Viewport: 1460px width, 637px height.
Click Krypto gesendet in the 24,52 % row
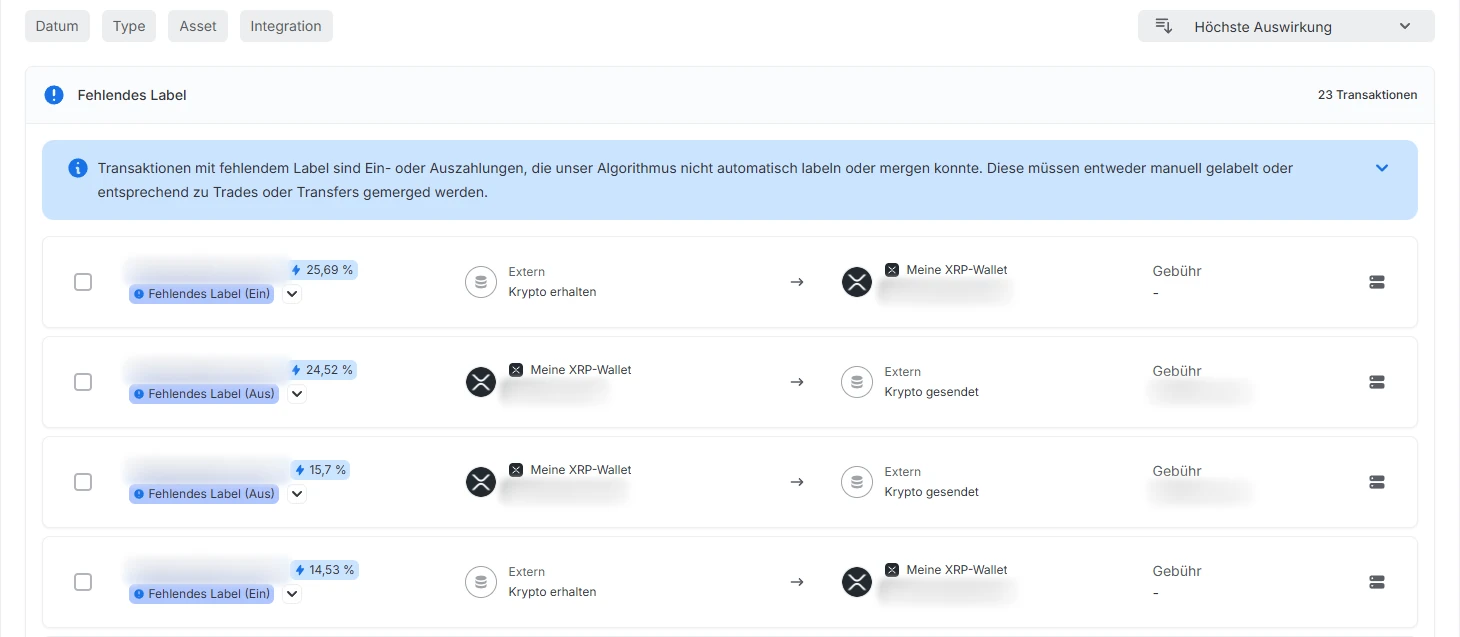[932, 392]
